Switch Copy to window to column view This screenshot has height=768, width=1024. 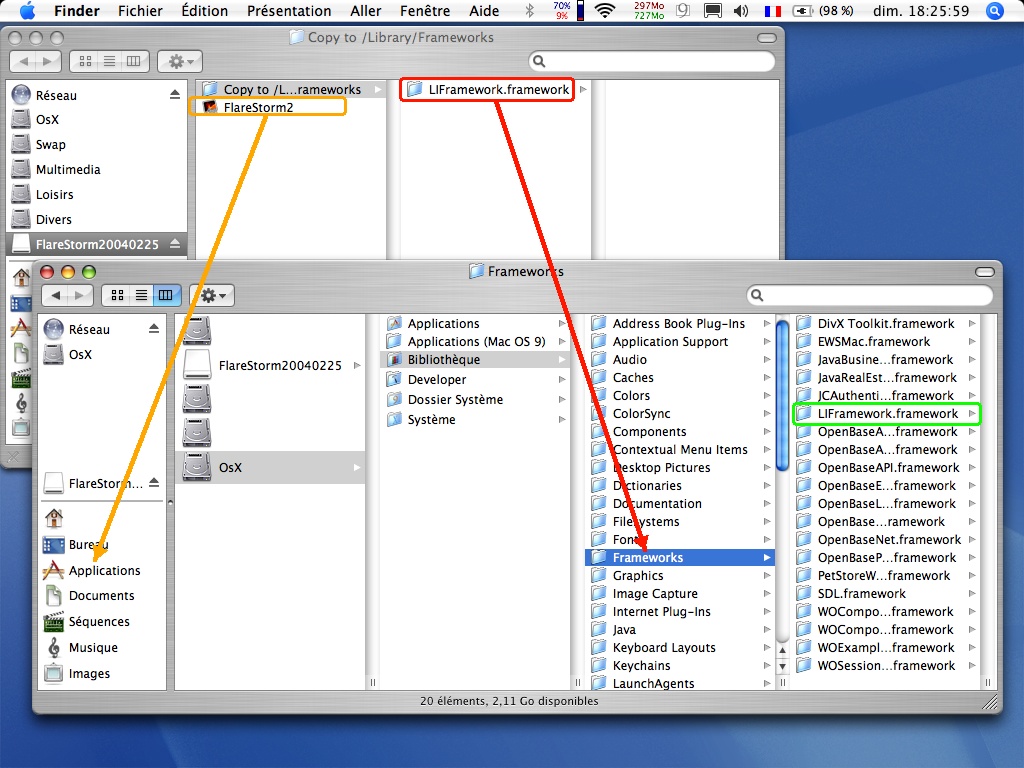[x=134, y=61]
